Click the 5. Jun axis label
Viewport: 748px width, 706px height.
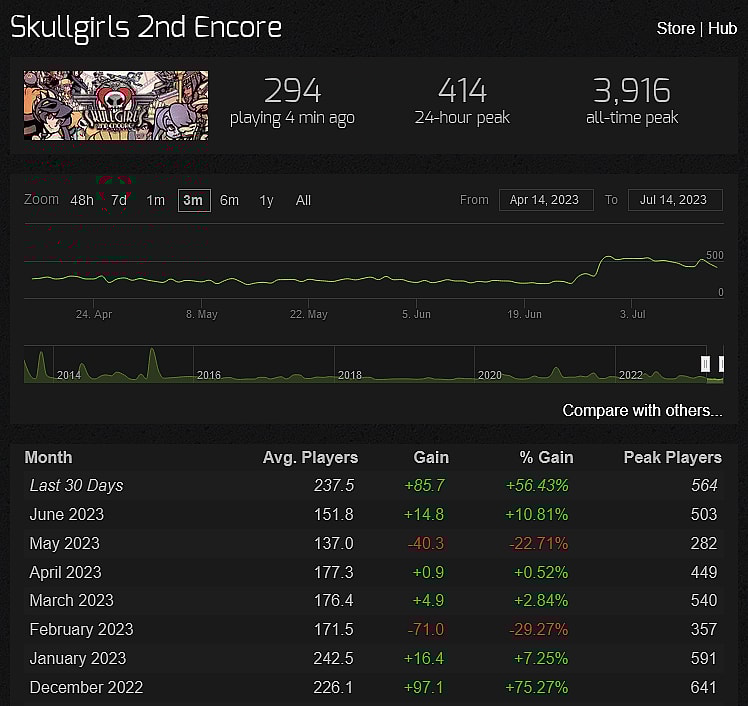click(x=416, y=314)
